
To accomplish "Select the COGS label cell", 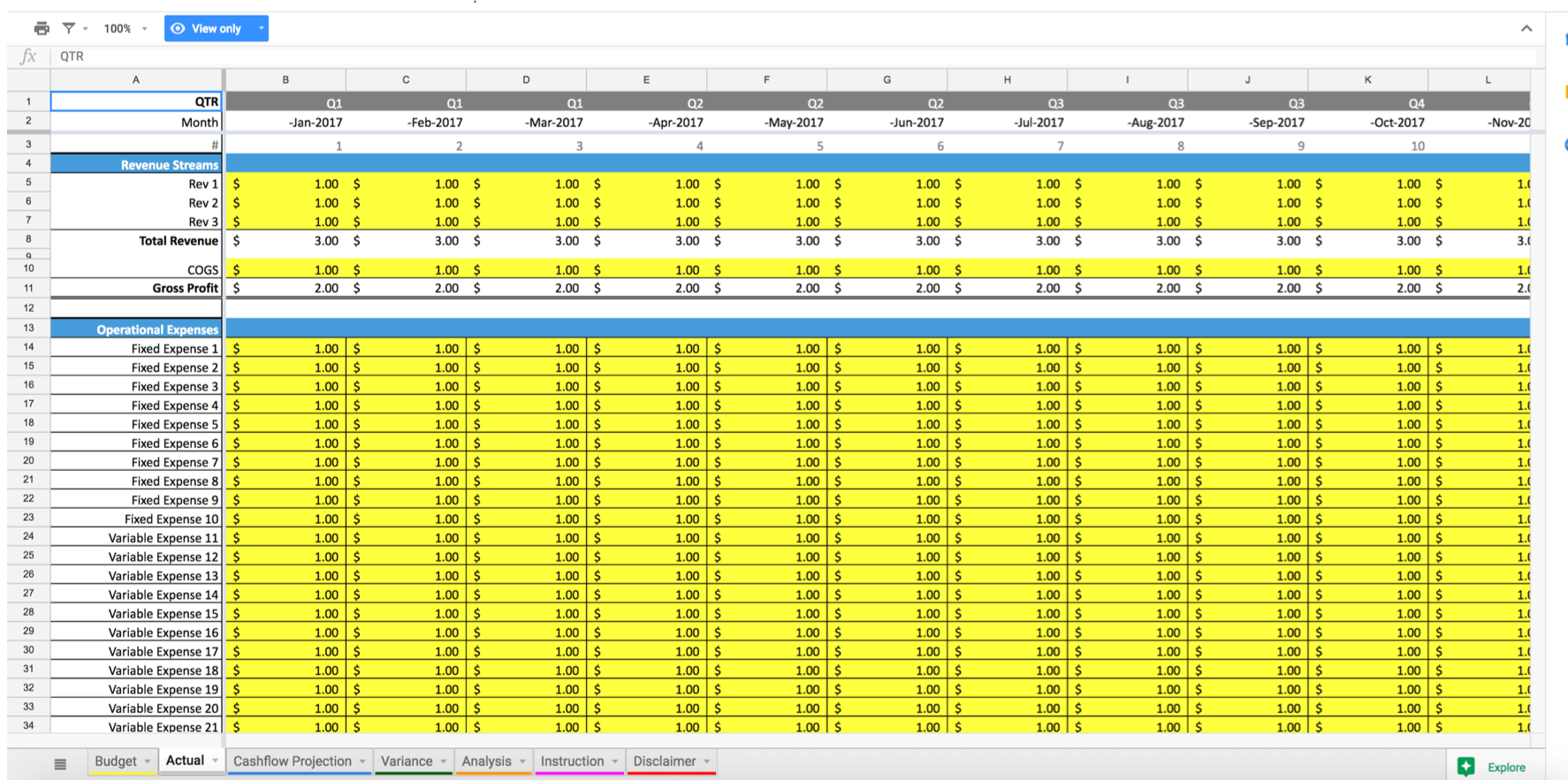I will pos(136,269).
